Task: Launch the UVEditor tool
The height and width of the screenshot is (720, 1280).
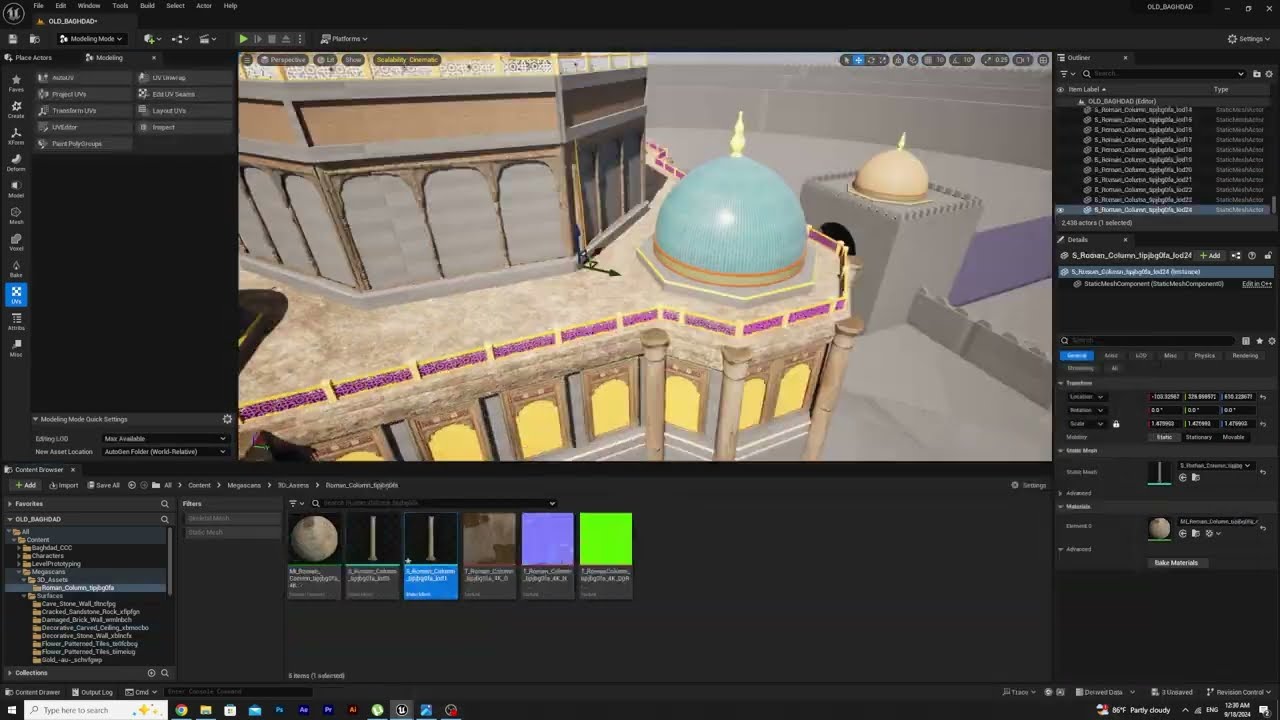Action: coord(84,127)
